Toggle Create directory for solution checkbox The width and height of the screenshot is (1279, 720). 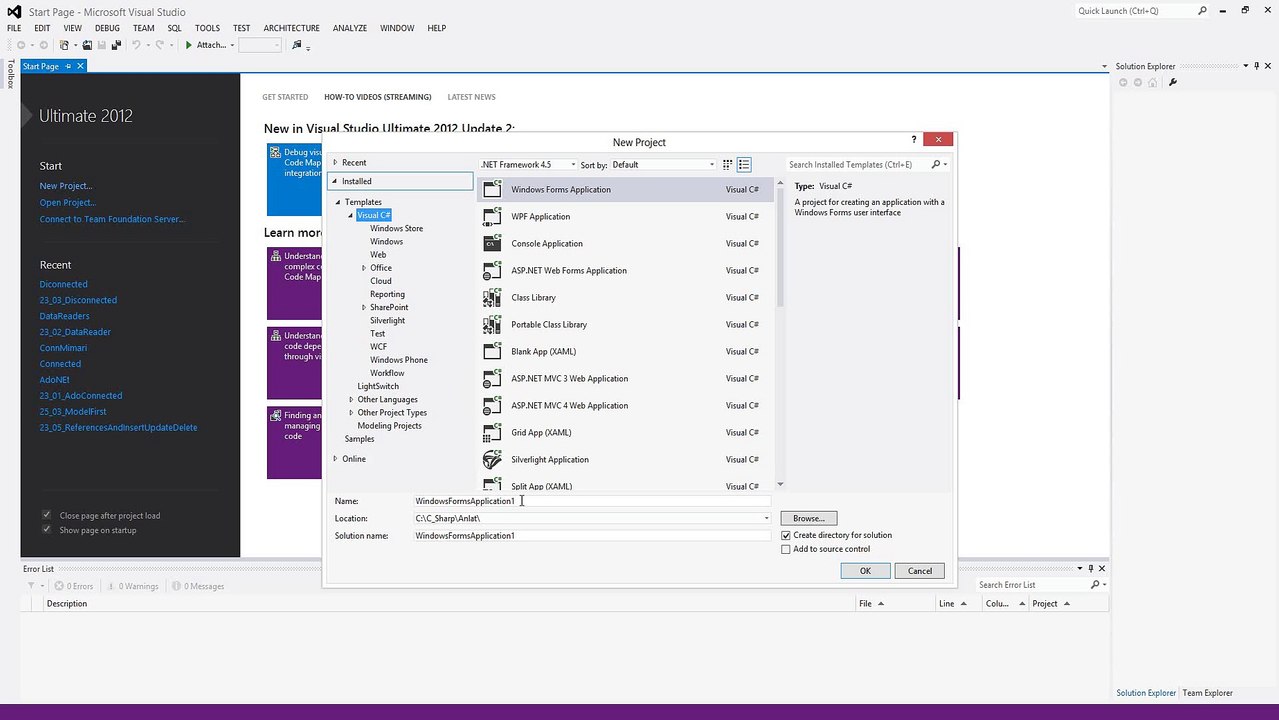click(786, 535)
